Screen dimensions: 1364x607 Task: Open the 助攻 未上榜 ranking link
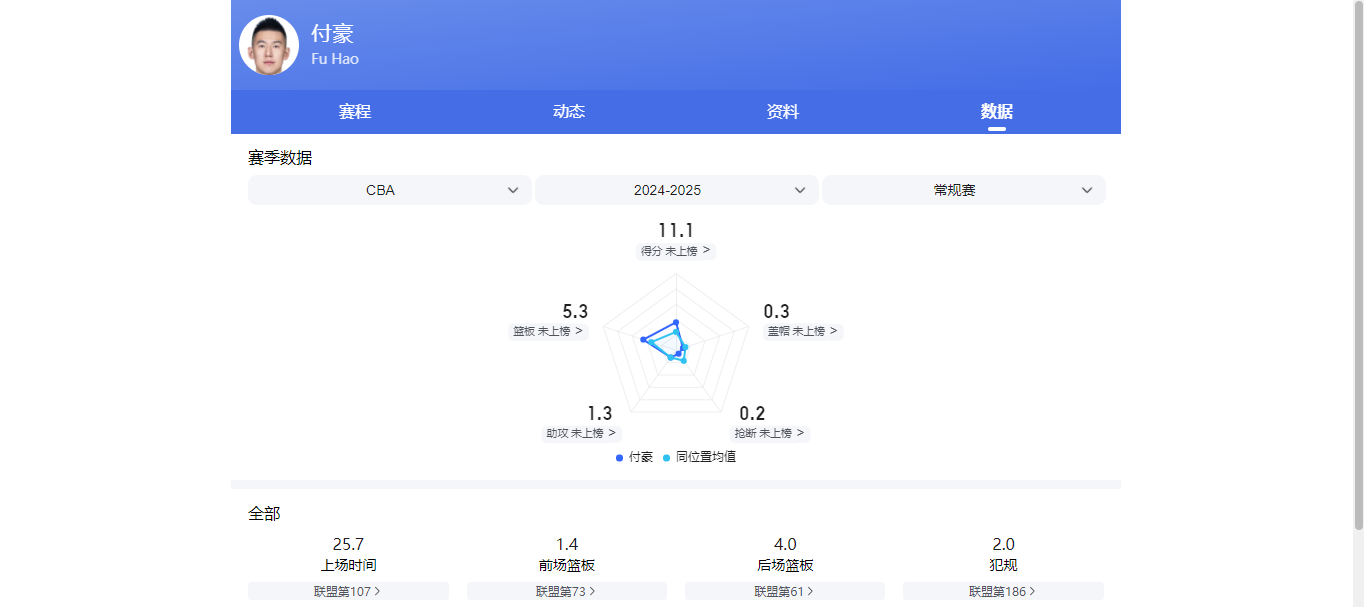pos(581,433)
